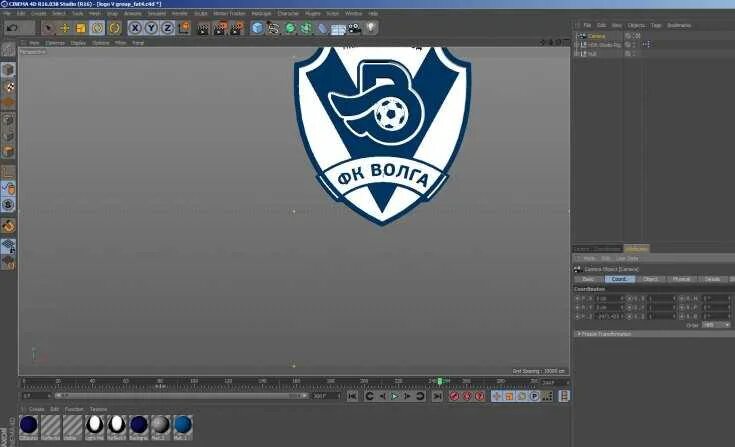Screen dimensions: 735x447
Task: Step to the next frame
Action: pos(407,396)
